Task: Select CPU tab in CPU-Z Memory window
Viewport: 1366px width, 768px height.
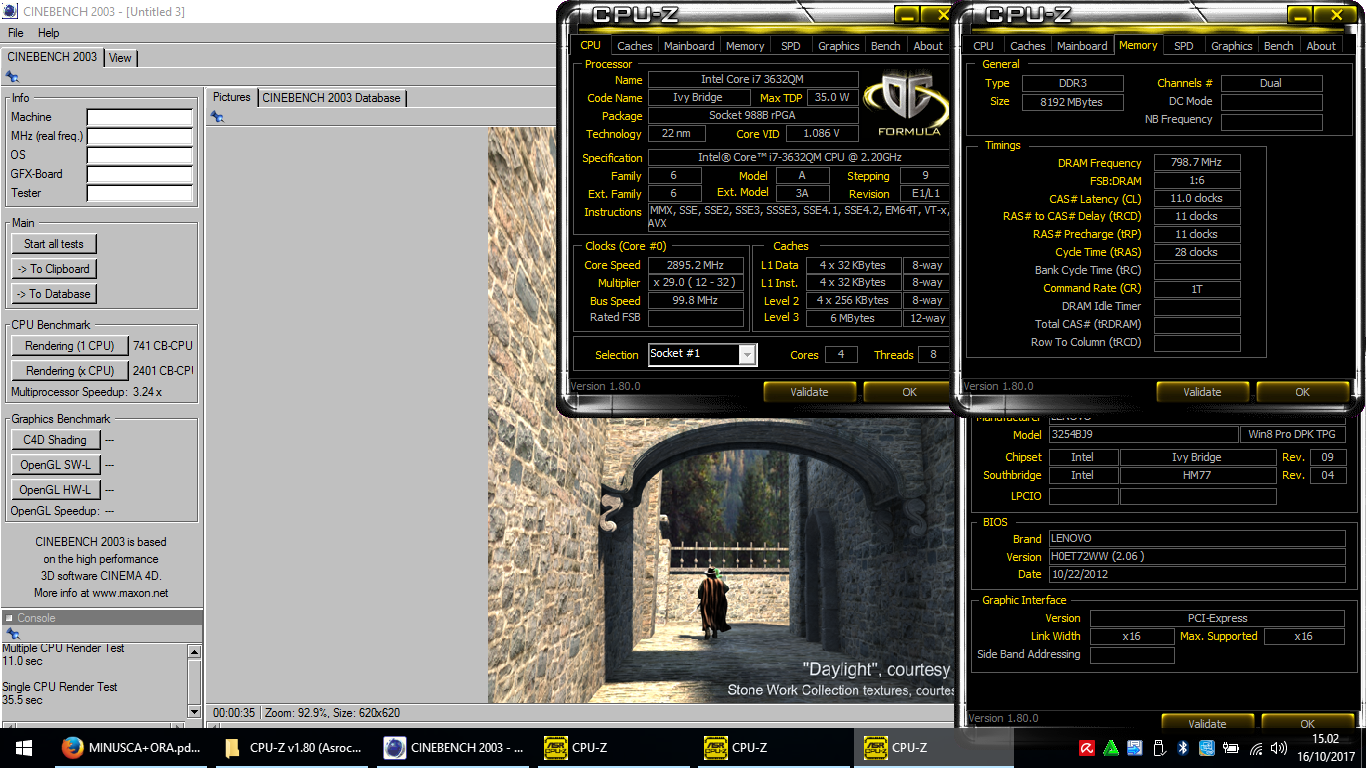Action: pyautogui.click(x=983, y=46)
